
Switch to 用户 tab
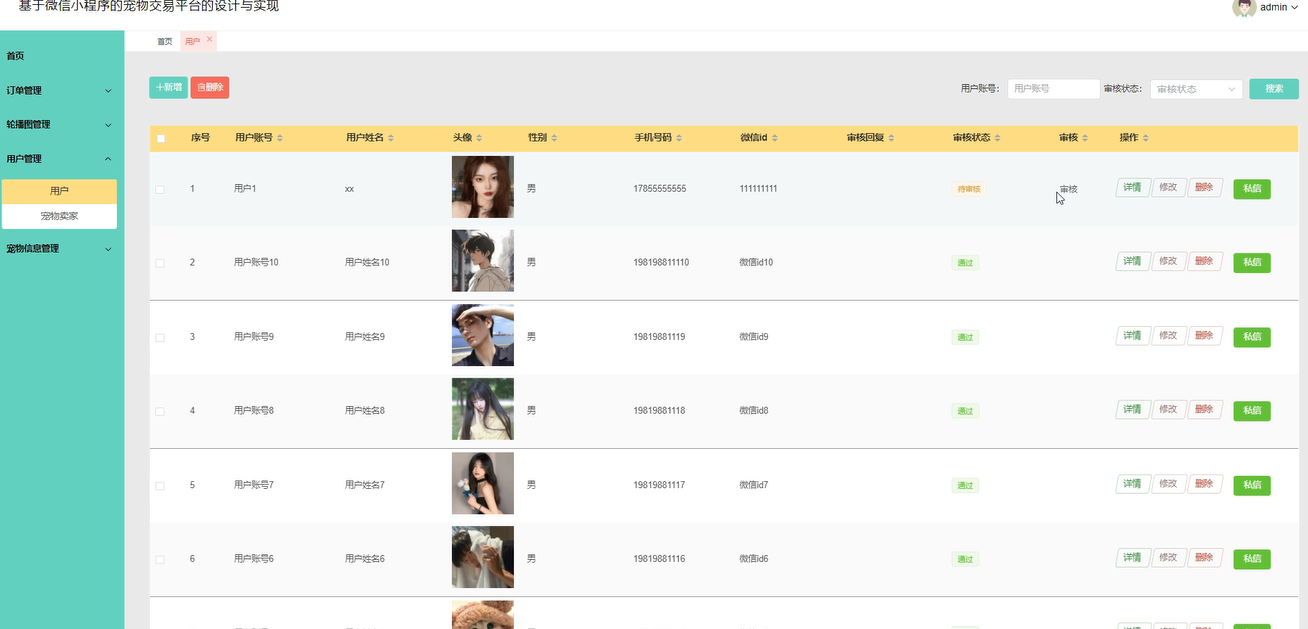(193, 41)
